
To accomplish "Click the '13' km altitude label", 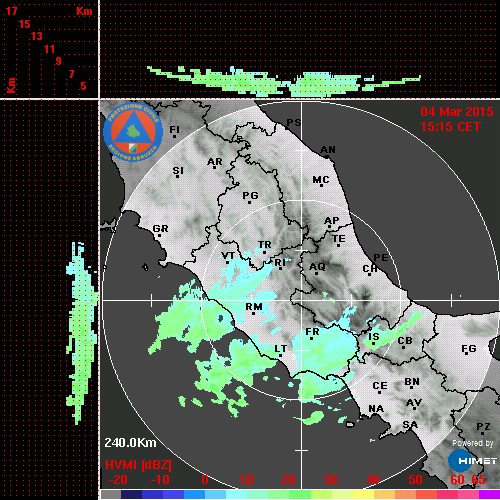I will pyautogui.click(x=37, y=36).
